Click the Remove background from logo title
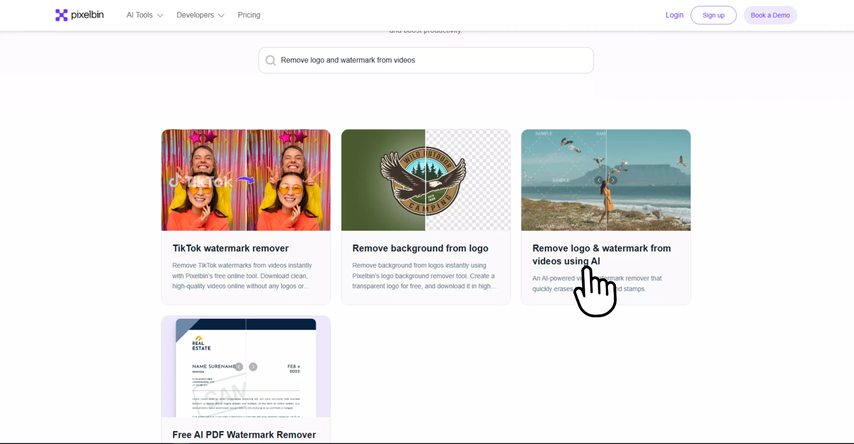The height and width of the screenshot is (444, 854). [x=420, y=248]
